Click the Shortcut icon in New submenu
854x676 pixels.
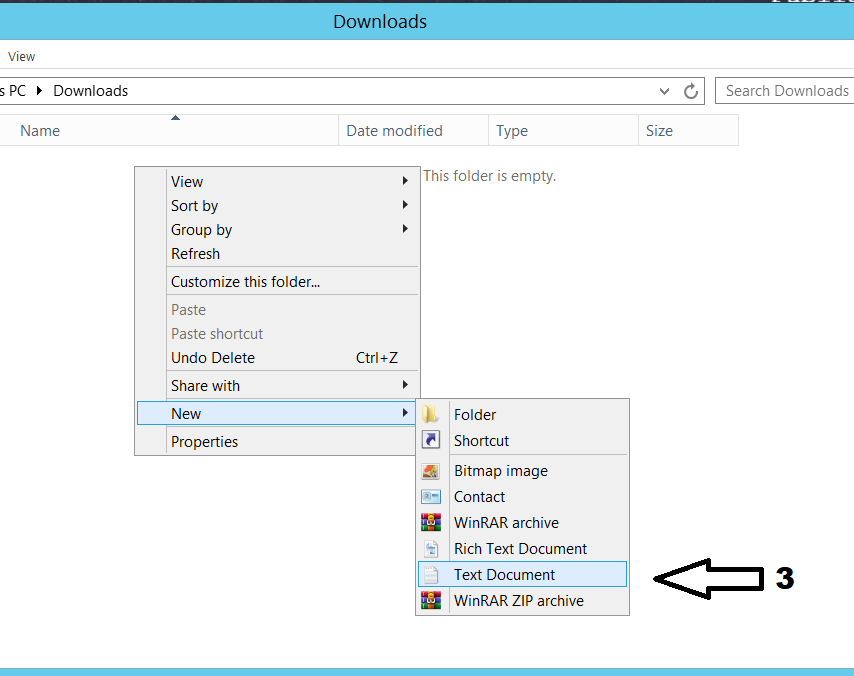click(431, 441)
